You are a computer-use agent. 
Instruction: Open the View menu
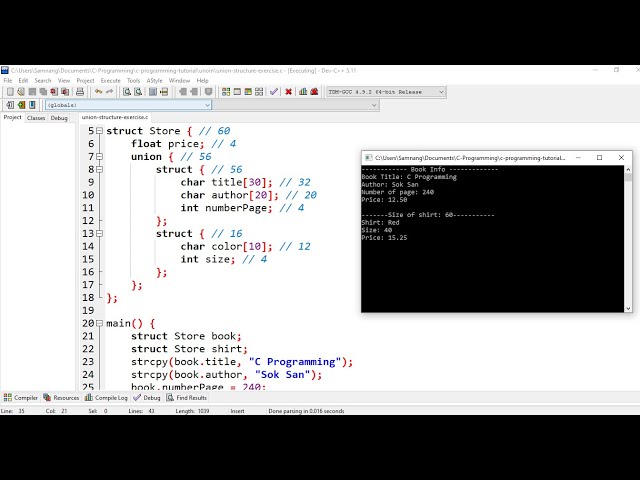[64, 80]
